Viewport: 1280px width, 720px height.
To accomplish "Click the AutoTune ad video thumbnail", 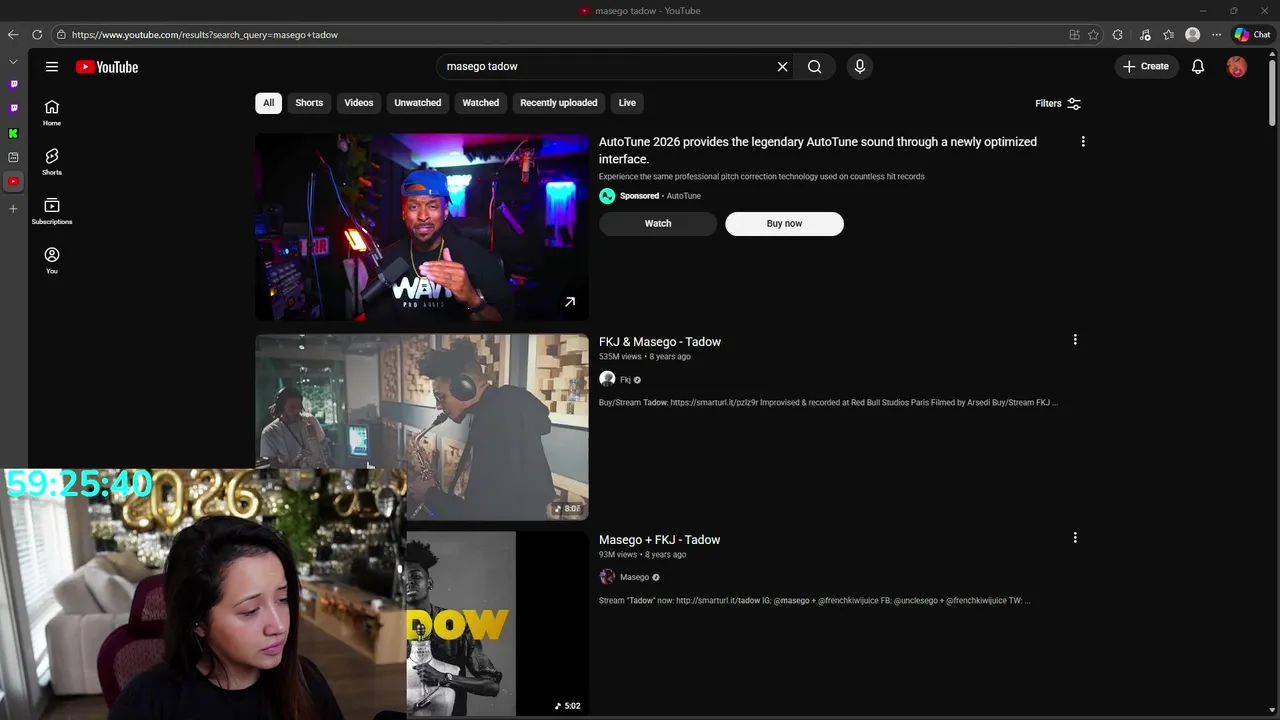I will click(421, 227).
